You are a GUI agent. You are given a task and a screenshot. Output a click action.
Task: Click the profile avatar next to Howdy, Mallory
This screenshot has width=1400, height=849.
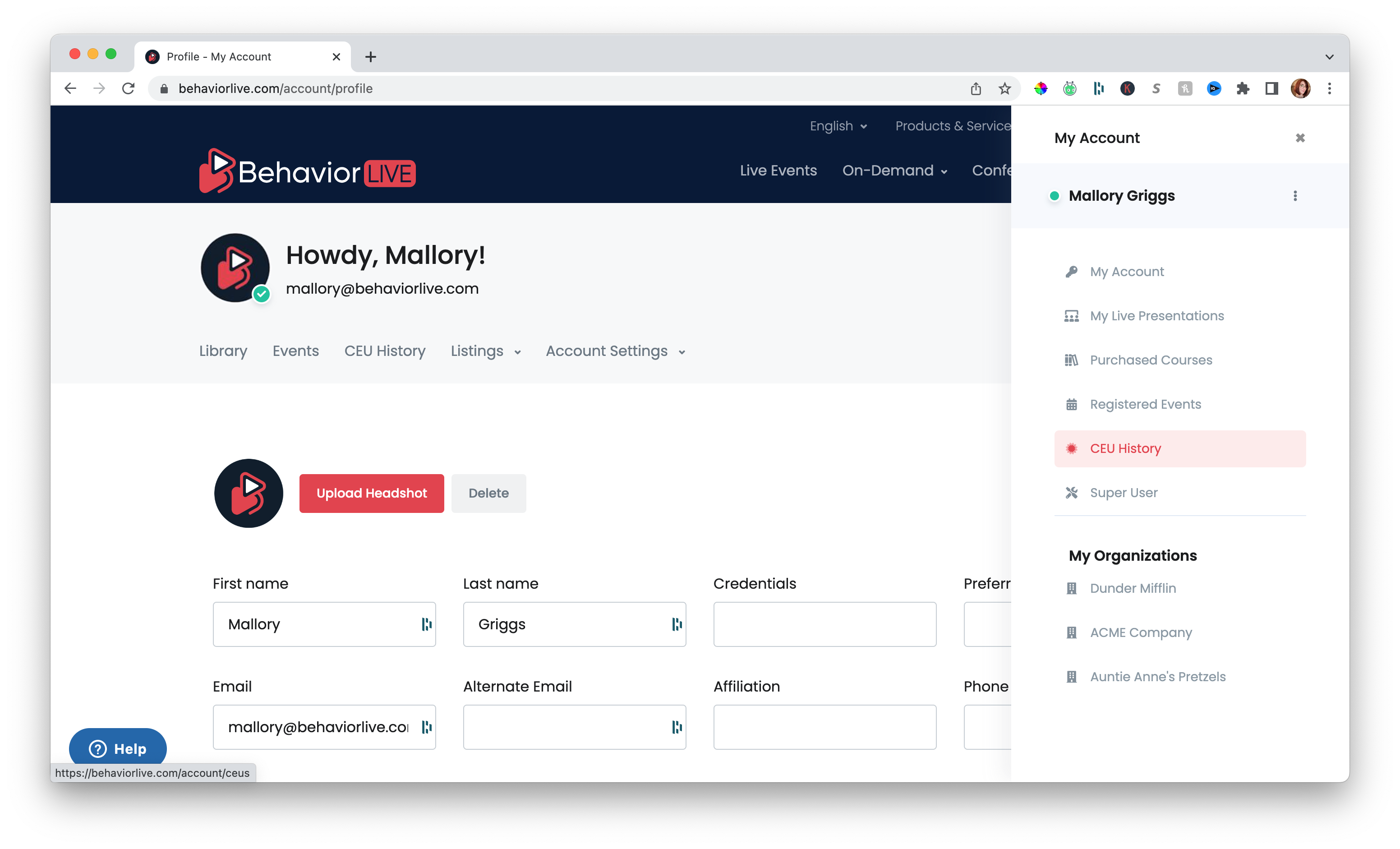point(235,268)
